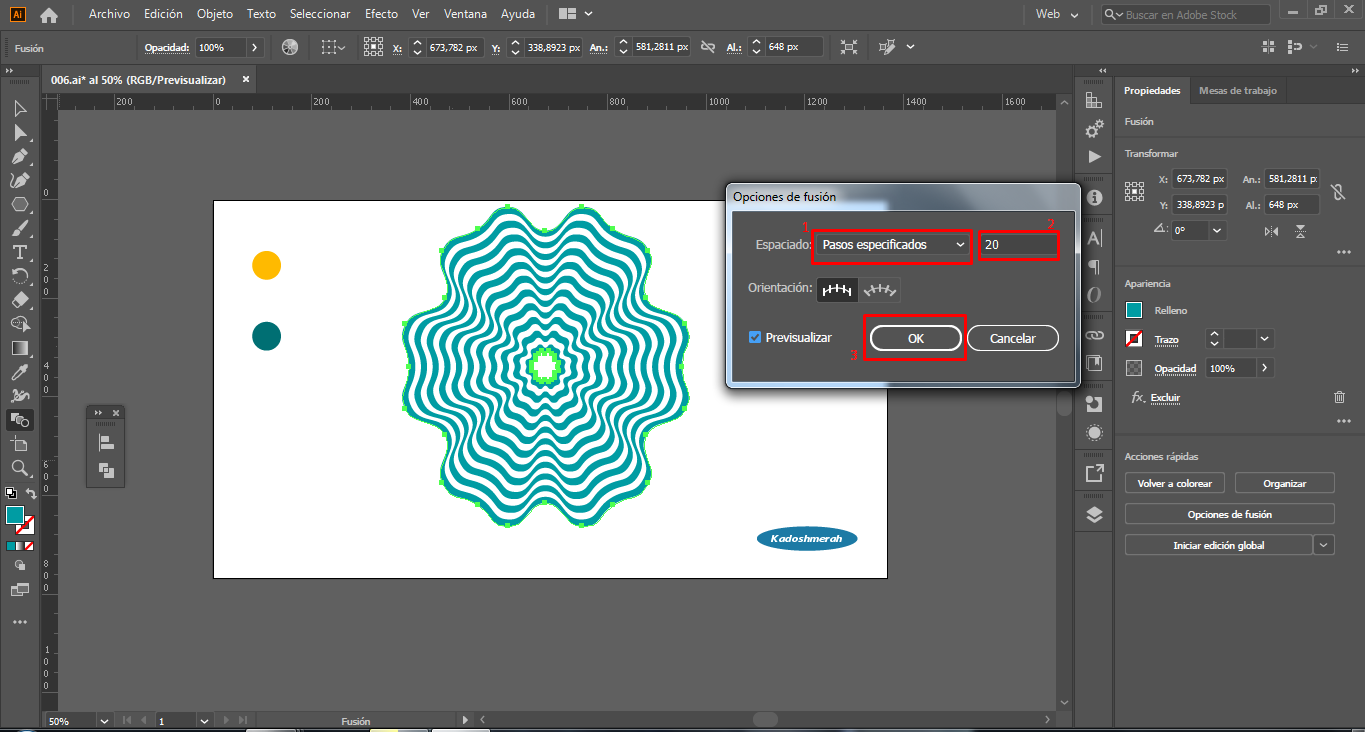Select the Direct Selection tool
The width and height of the screenshot is (1365, 732).
20,132
